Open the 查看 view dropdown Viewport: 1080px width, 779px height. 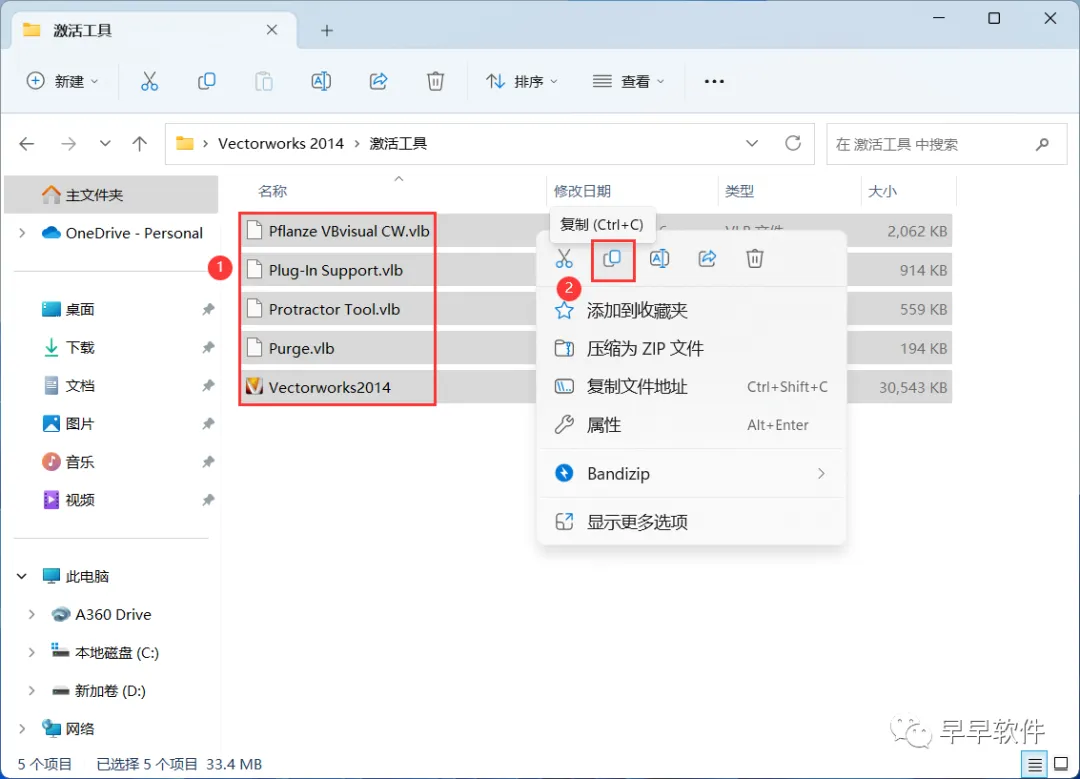628,81
